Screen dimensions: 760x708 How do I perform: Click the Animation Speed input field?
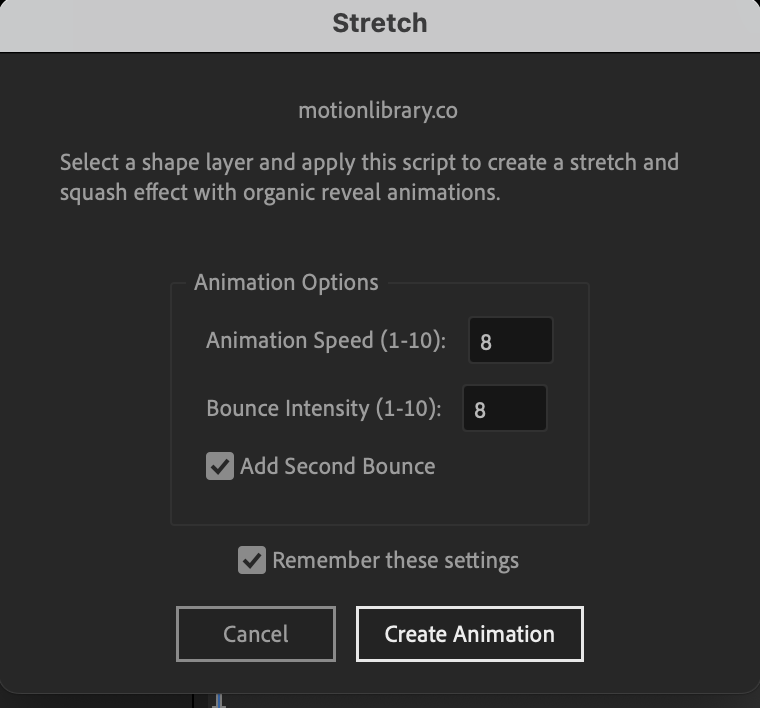pos(510,341)
